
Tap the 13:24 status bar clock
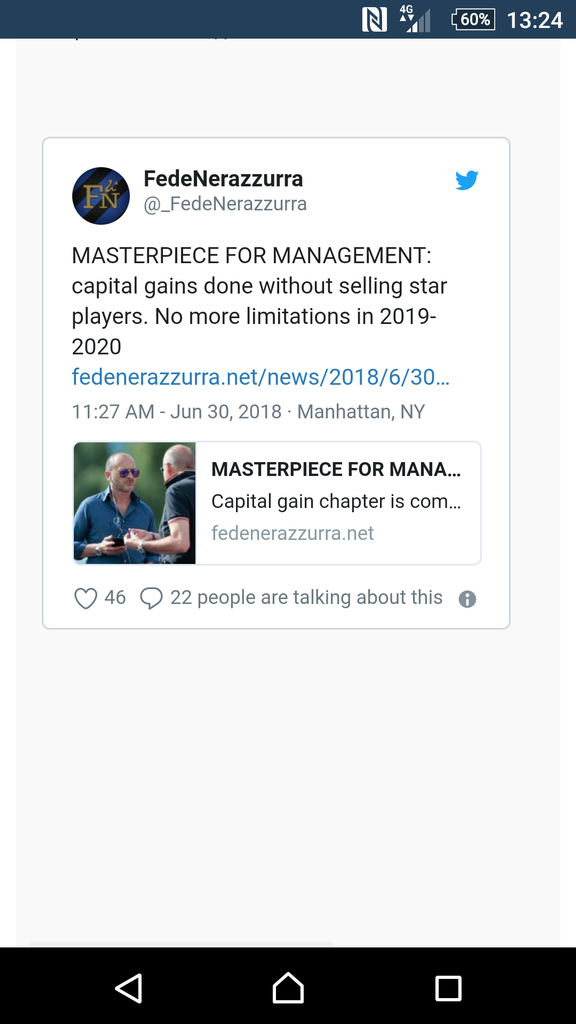535,20
